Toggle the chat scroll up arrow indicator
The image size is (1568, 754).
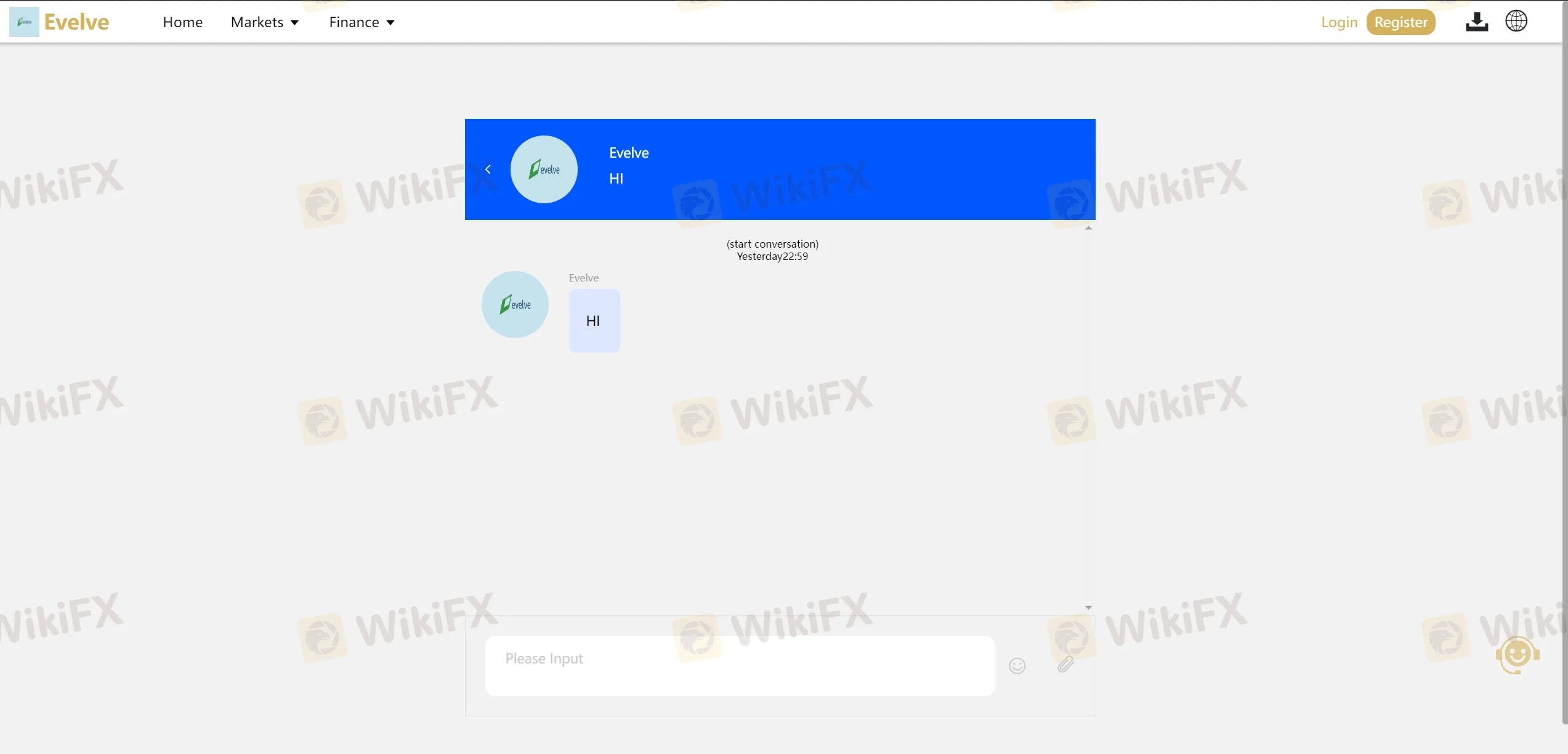pos(1088,228)
